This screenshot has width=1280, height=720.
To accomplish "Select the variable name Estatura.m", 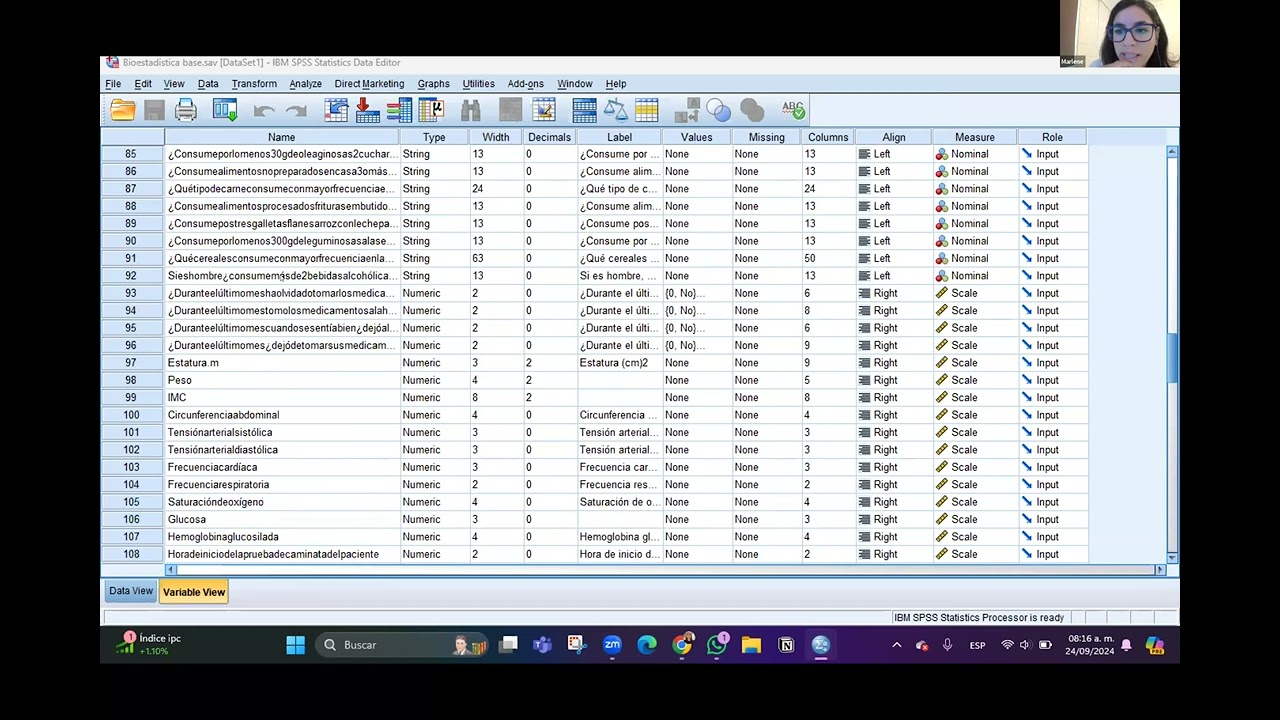I will (x=193, y=363).
